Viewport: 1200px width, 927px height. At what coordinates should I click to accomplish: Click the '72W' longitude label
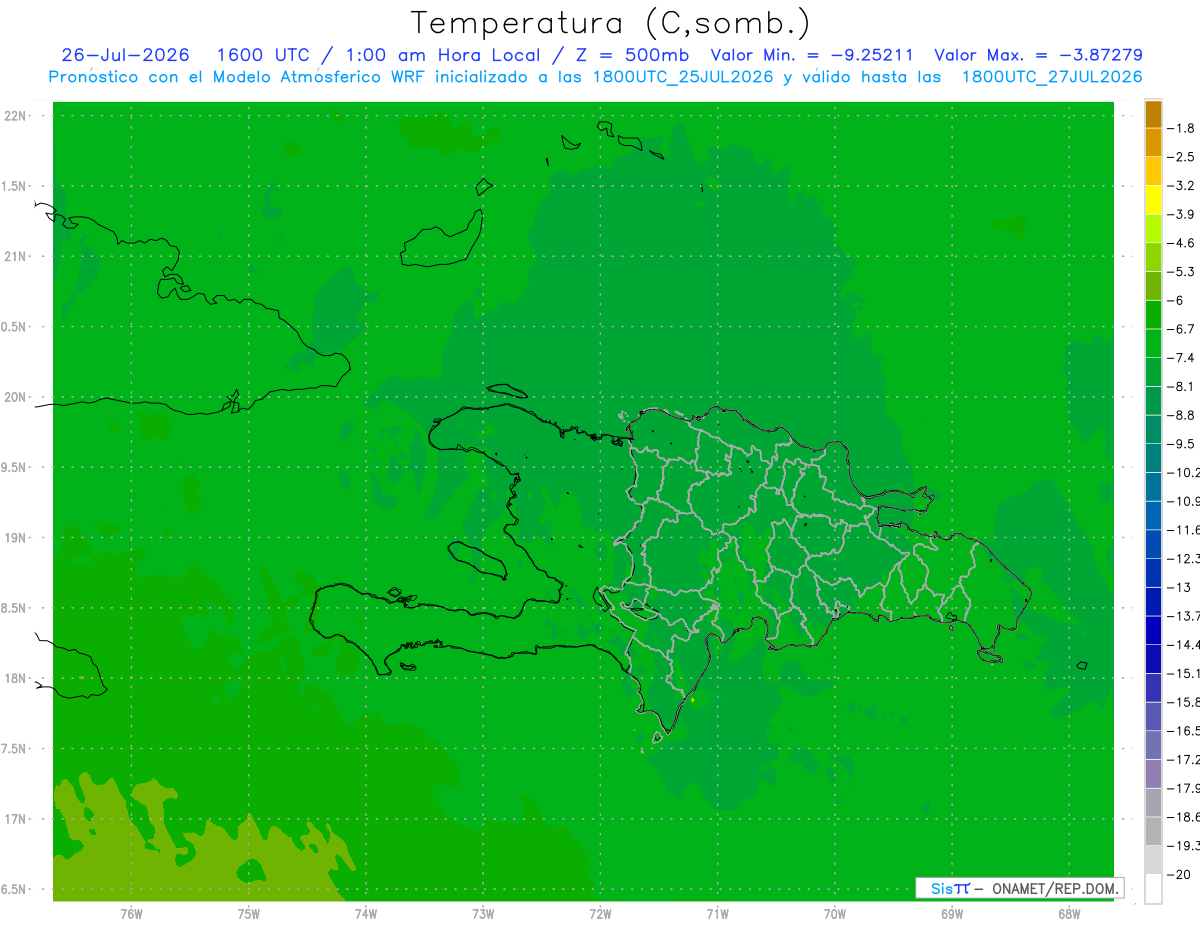tap(600, 913)
